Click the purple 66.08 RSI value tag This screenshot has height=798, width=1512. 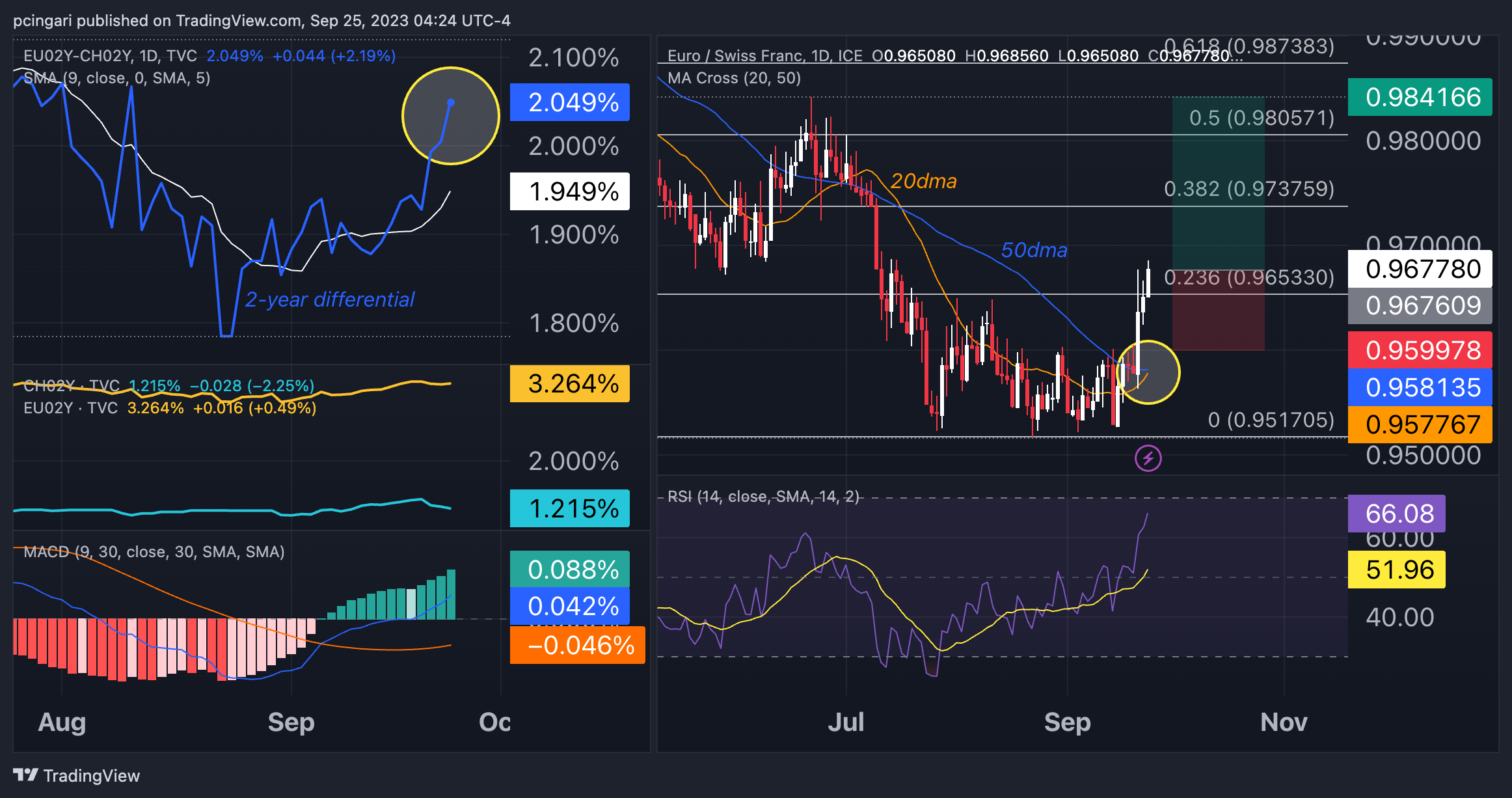click(1396, 514)
